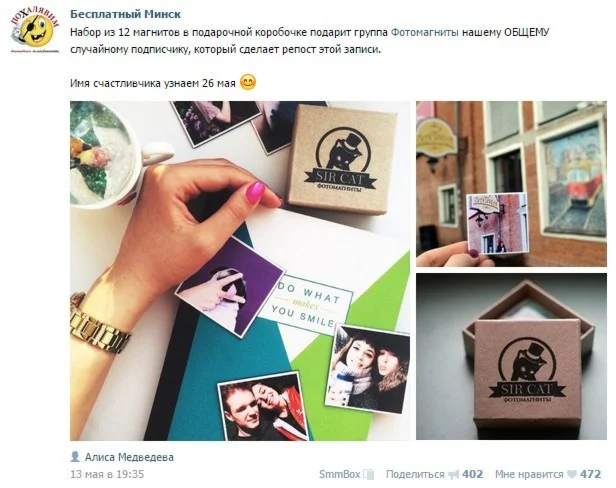Click the person icon beside Алиса Медведева

(75, 457)
